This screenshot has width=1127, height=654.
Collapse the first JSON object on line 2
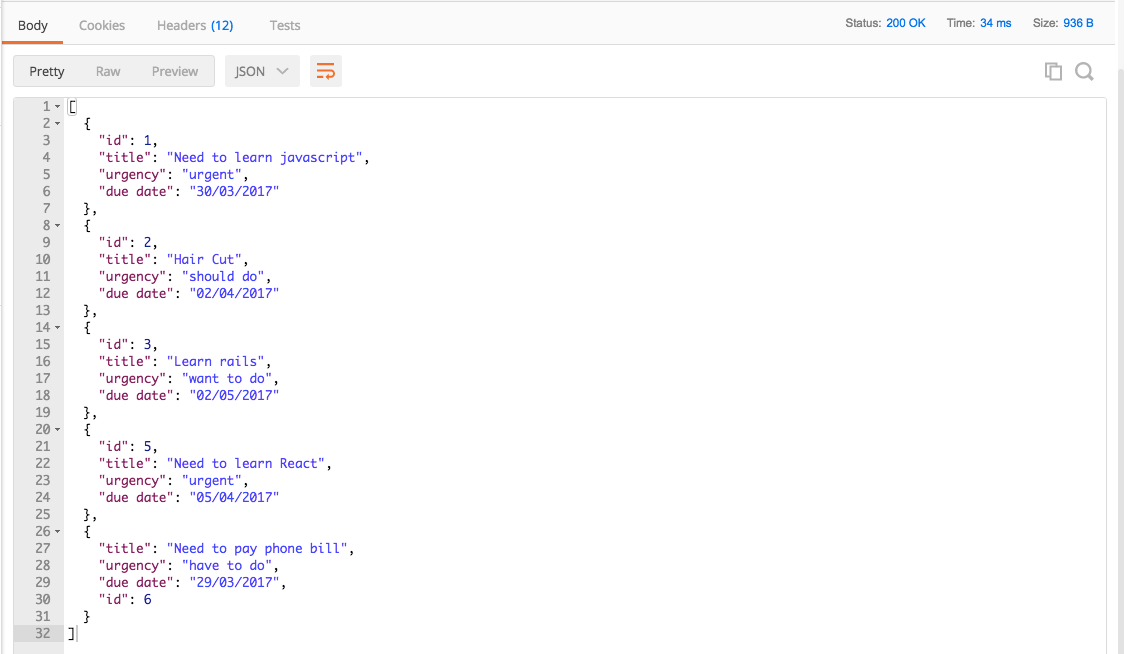click(55, 122)
